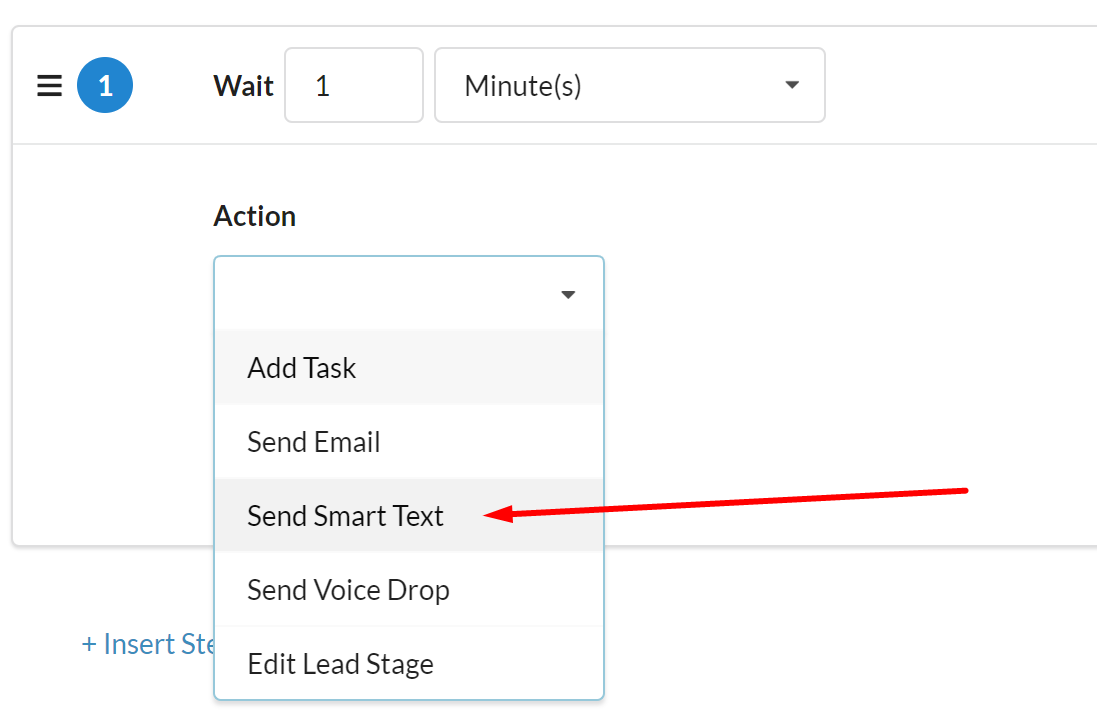Open the Minute(s) time unit dropdown
The height and width of the screenshot is (722, 1097).
click(x=629, y=85)
